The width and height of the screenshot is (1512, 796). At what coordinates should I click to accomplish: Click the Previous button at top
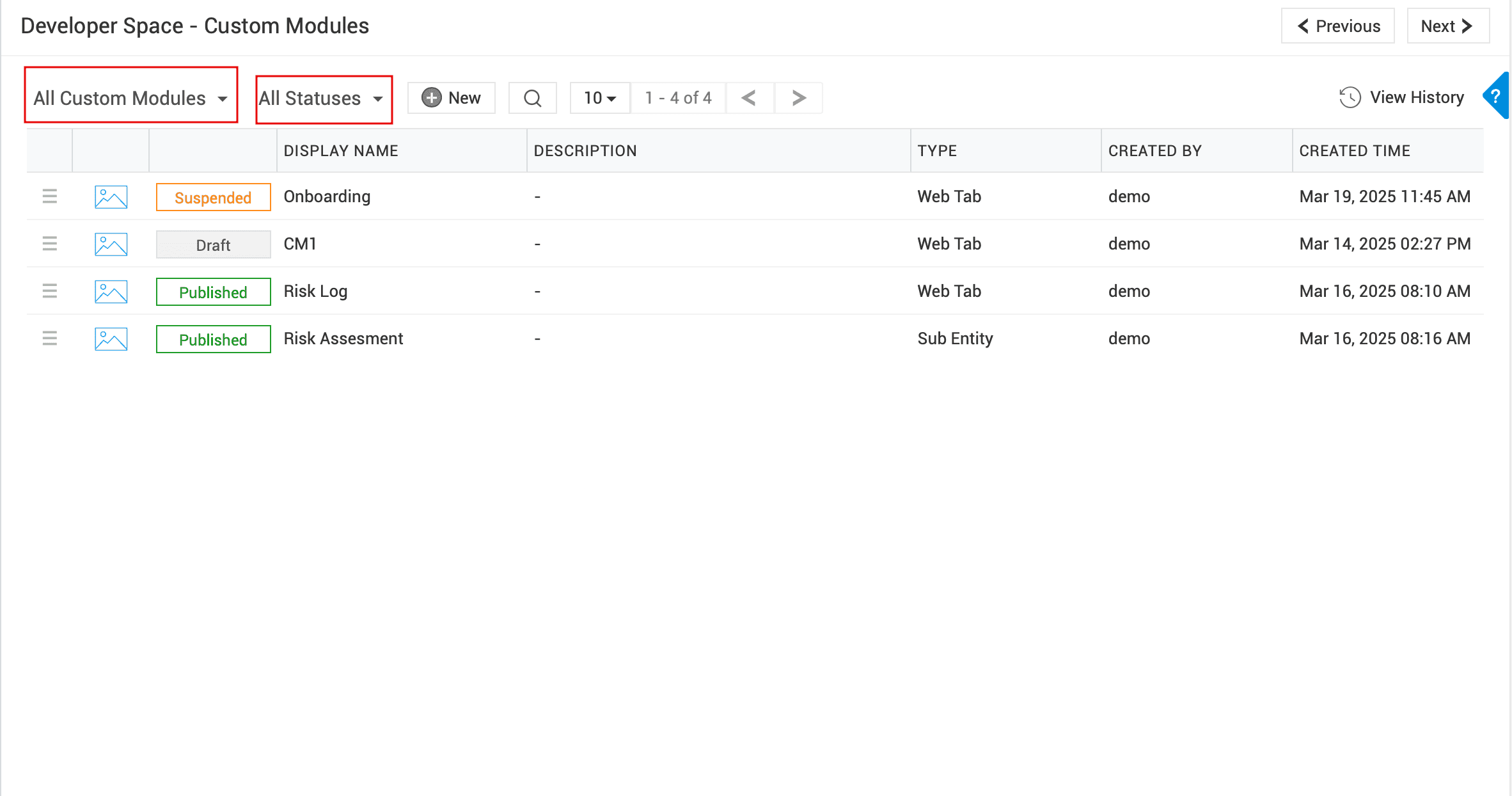point(1338,26)
